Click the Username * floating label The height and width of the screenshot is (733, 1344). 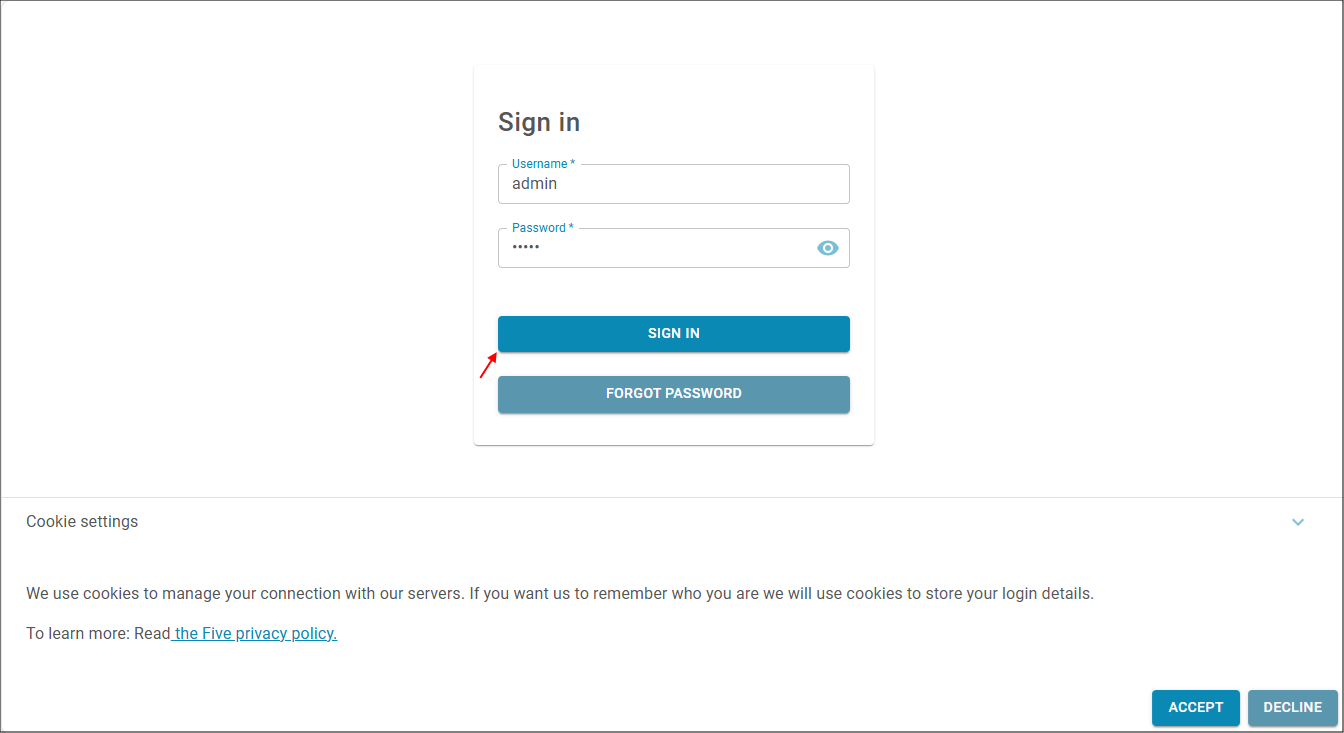[543, 164]
